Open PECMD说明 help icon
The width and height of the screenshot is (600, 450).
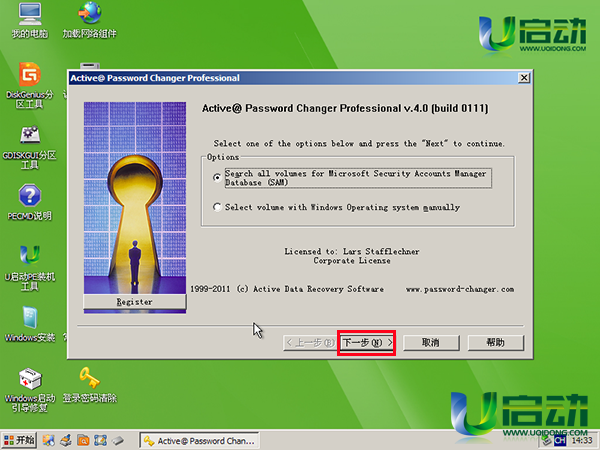pyautogui.click(x=30, y=202)
